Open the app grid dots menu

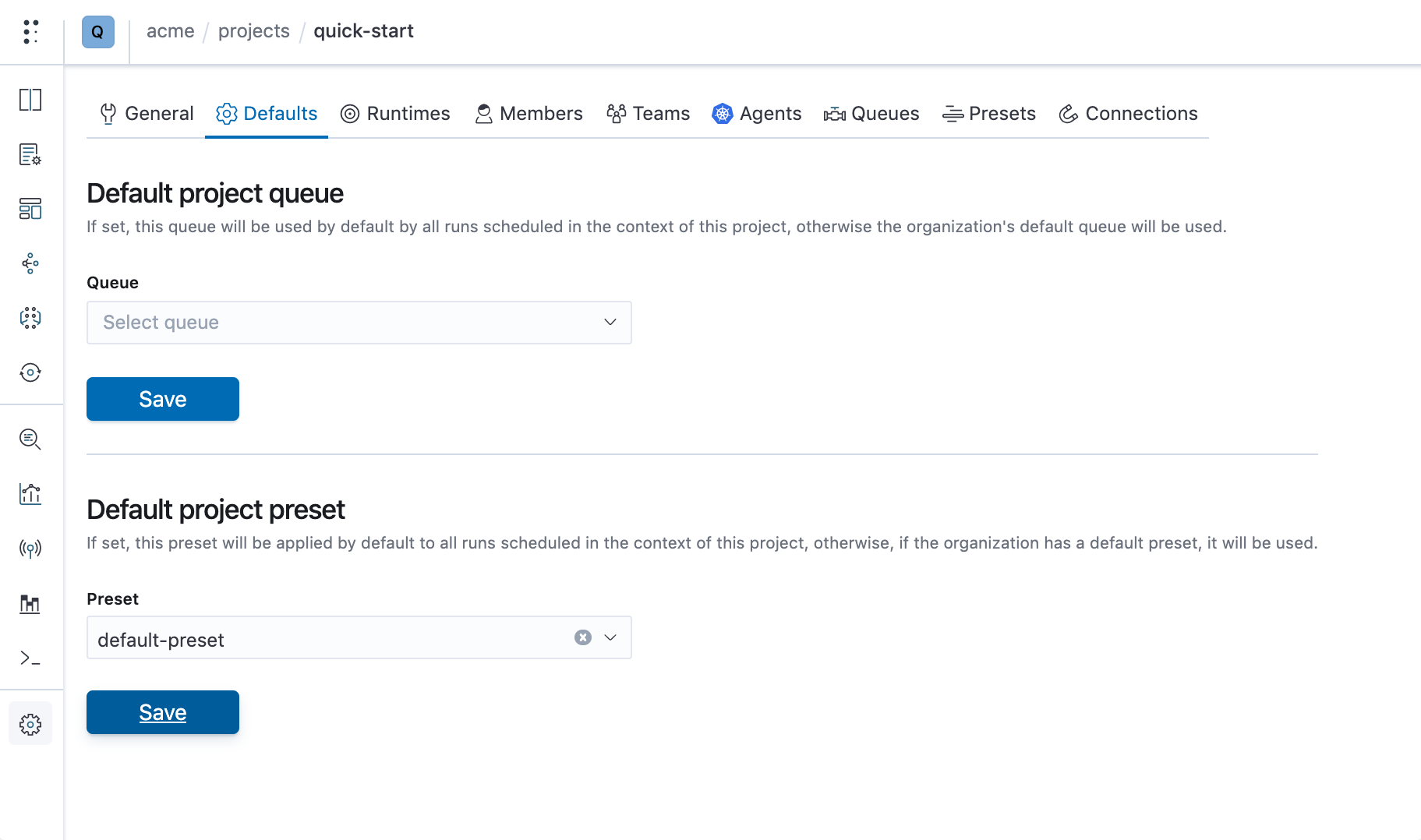pos(30,32)
